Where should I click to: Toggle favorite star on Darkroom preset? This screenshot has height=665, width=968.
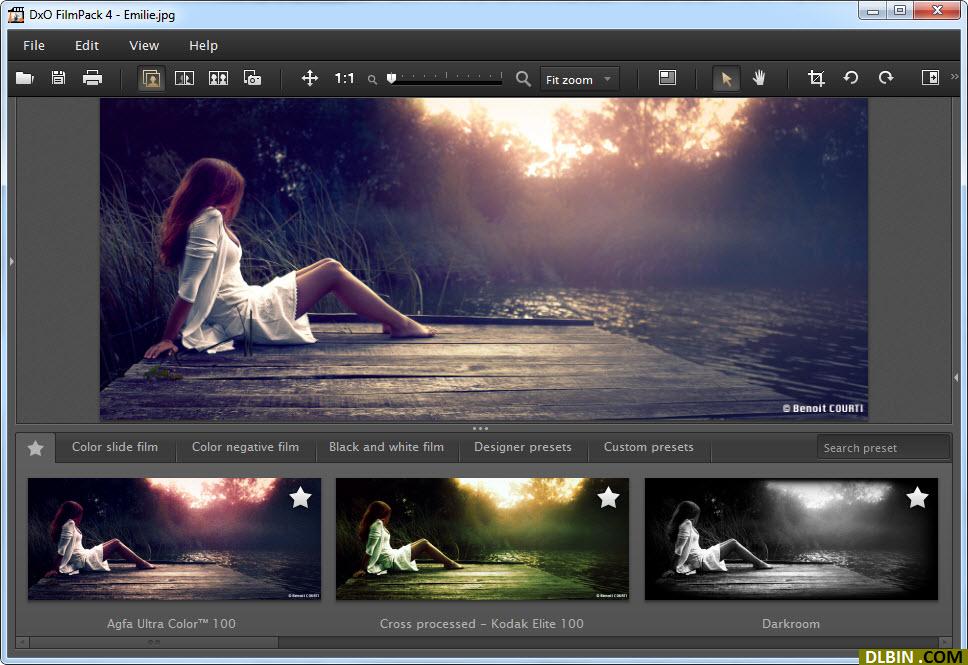coord(916,498)
